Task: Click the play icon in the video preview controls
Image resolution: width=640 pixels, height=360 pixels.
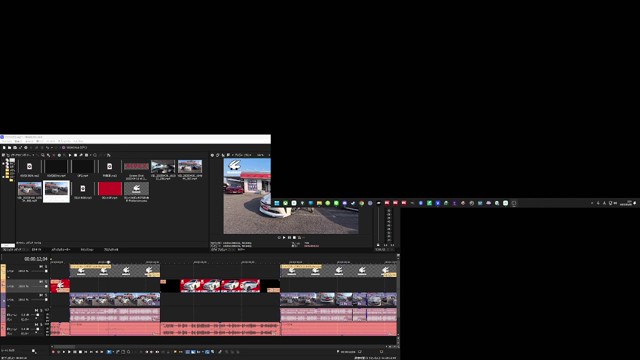Action: (284, 238)
